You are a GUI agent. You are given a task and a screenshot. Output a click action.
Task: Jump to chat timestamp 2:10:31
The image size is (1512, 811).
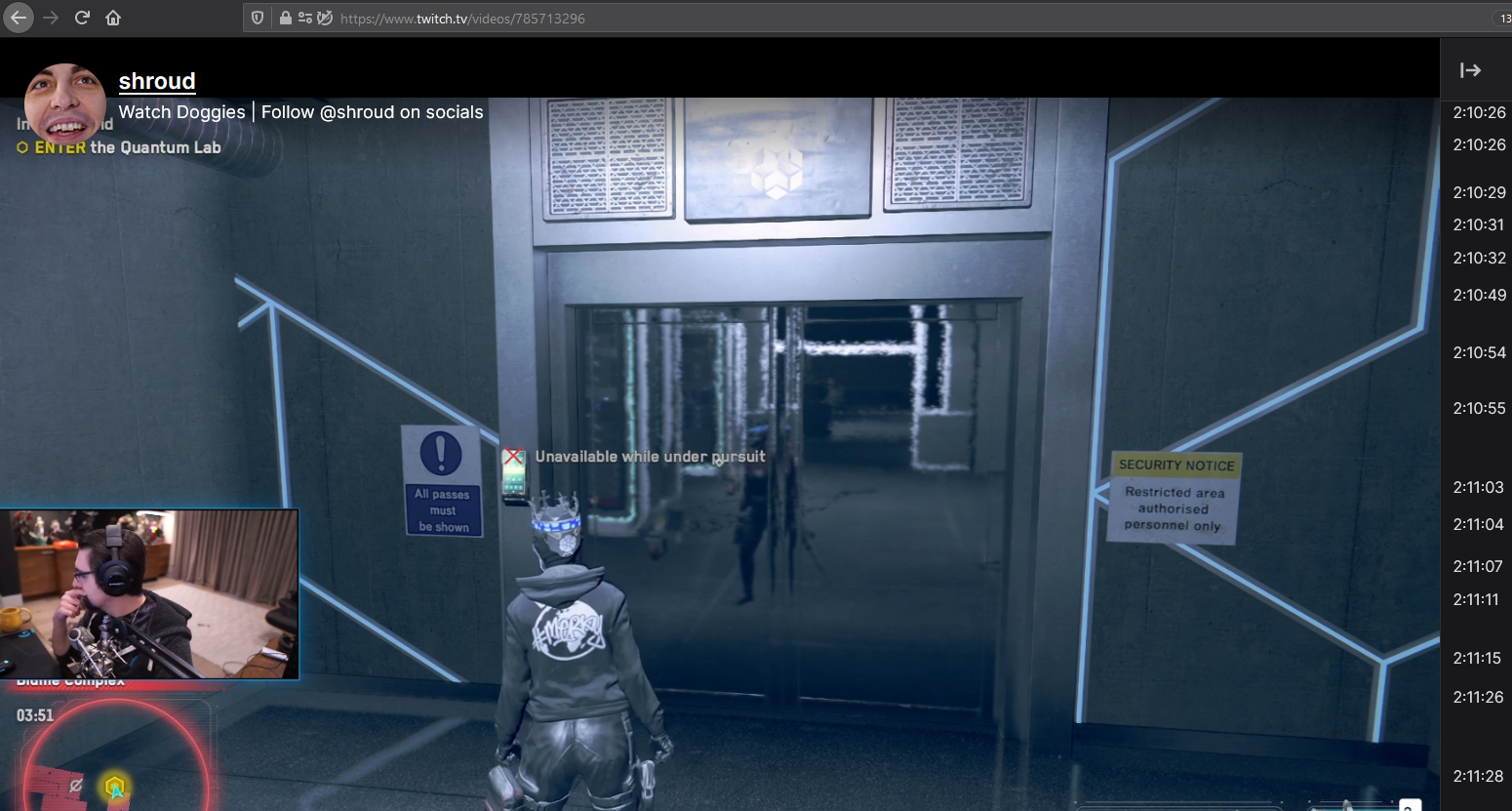[1479, 224]
